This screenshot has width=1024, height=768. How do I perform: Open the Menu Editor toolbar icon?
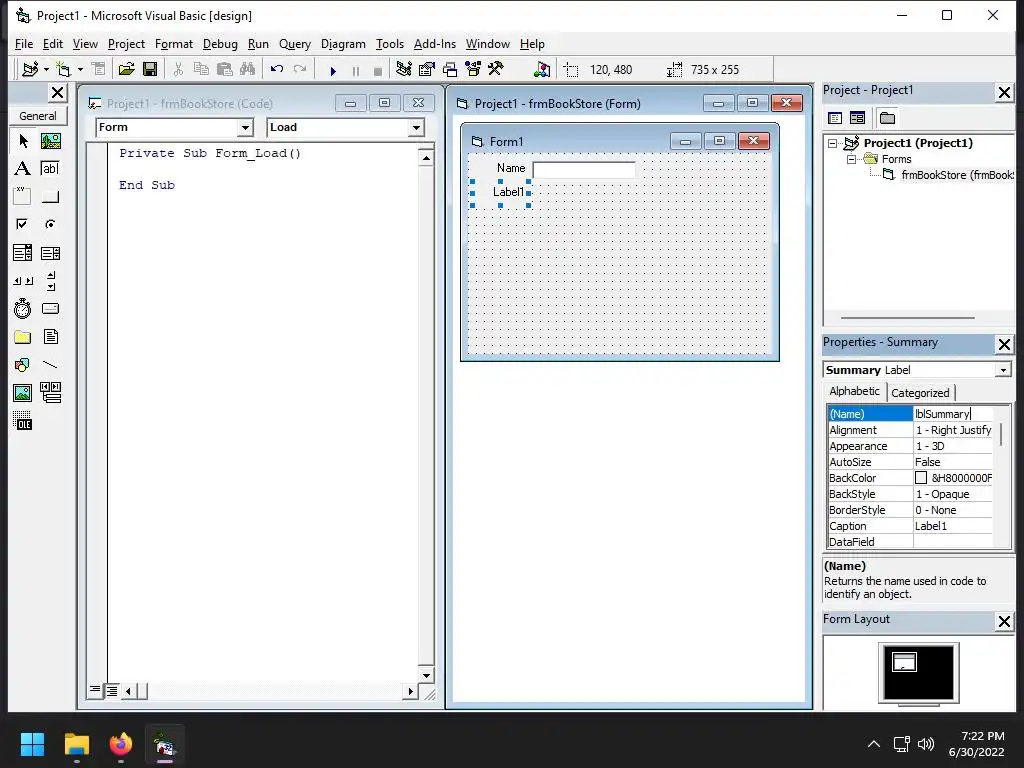[99, 69]
